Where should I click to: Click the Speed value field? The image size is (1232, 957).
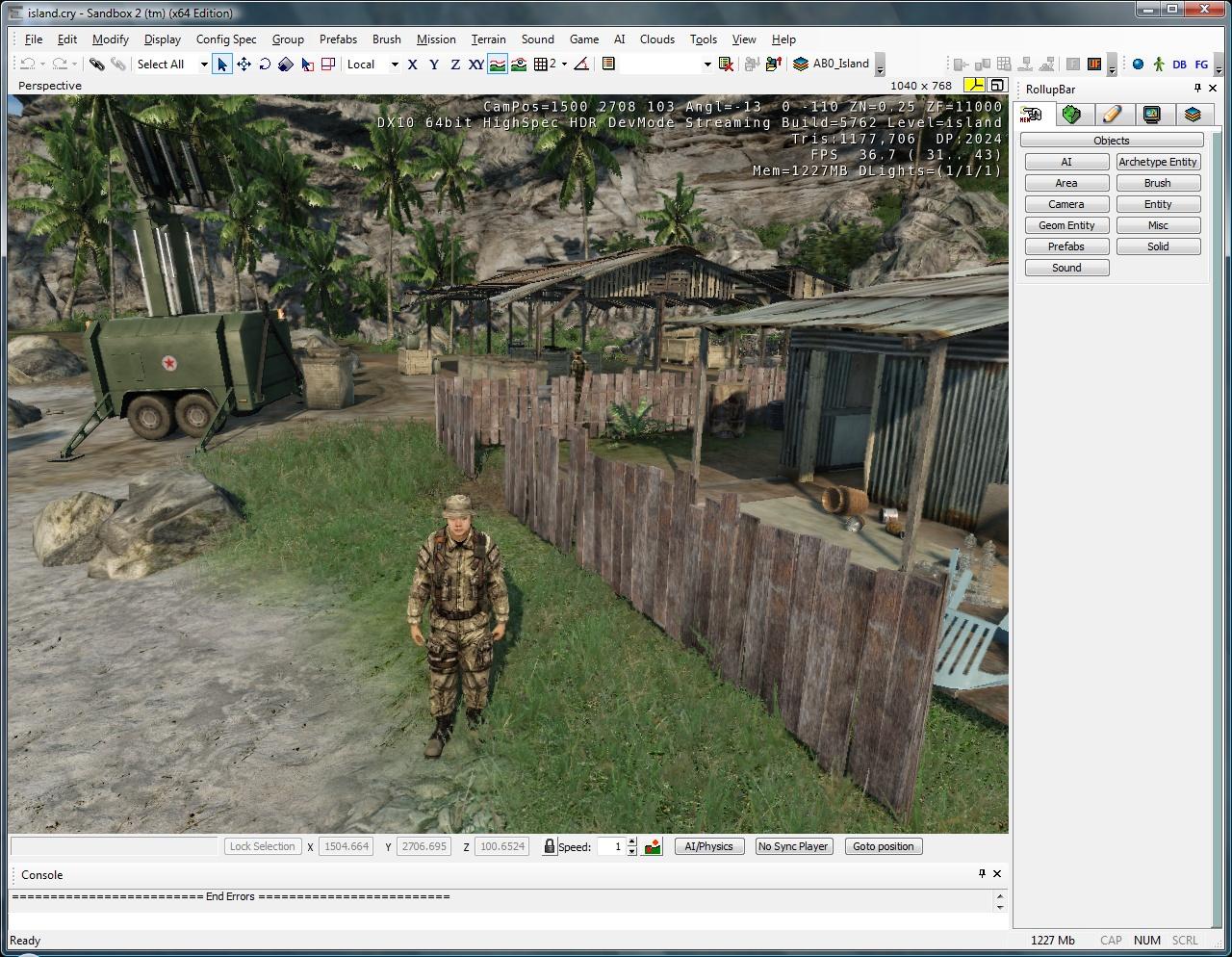coord(609,846)
